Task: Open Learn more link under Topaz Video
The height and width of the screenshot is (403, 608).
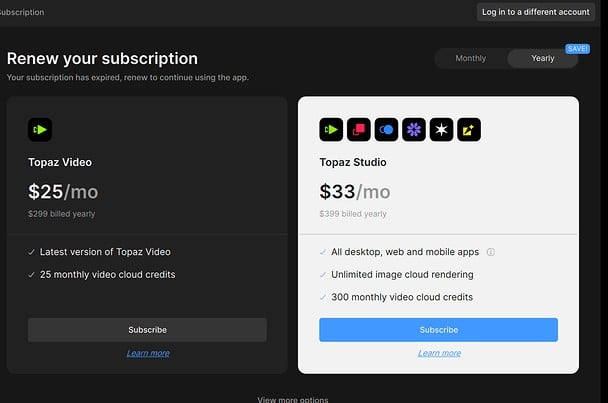Action: point(147,353)
